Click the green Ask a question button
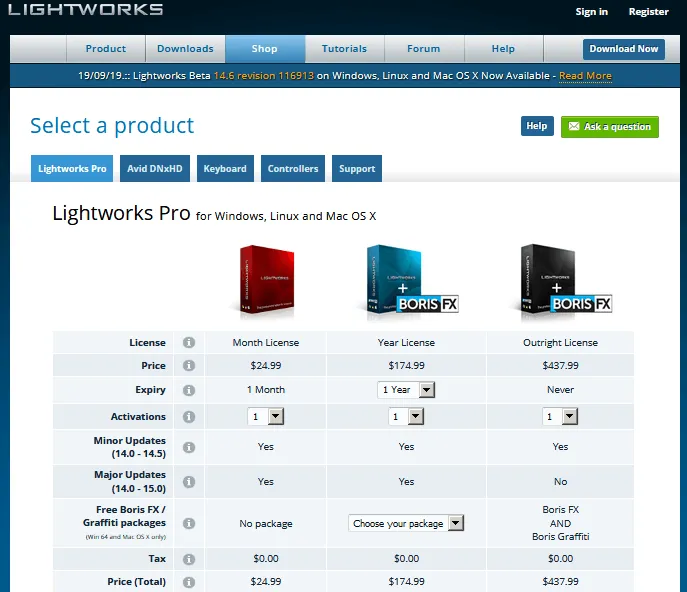Viewport: 687px width, 592px height. [x=609, y=127]
